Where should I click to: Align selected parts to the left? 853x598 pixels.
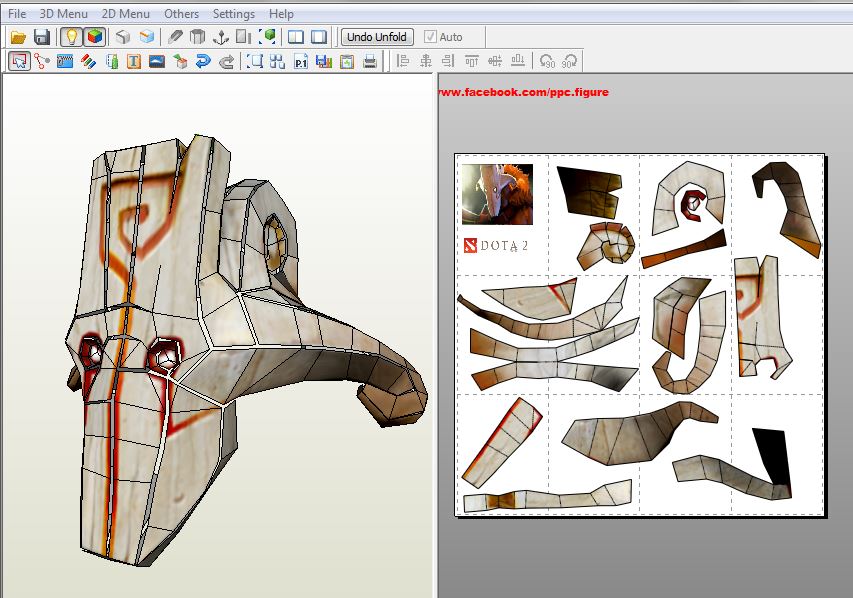coord(403,61)
